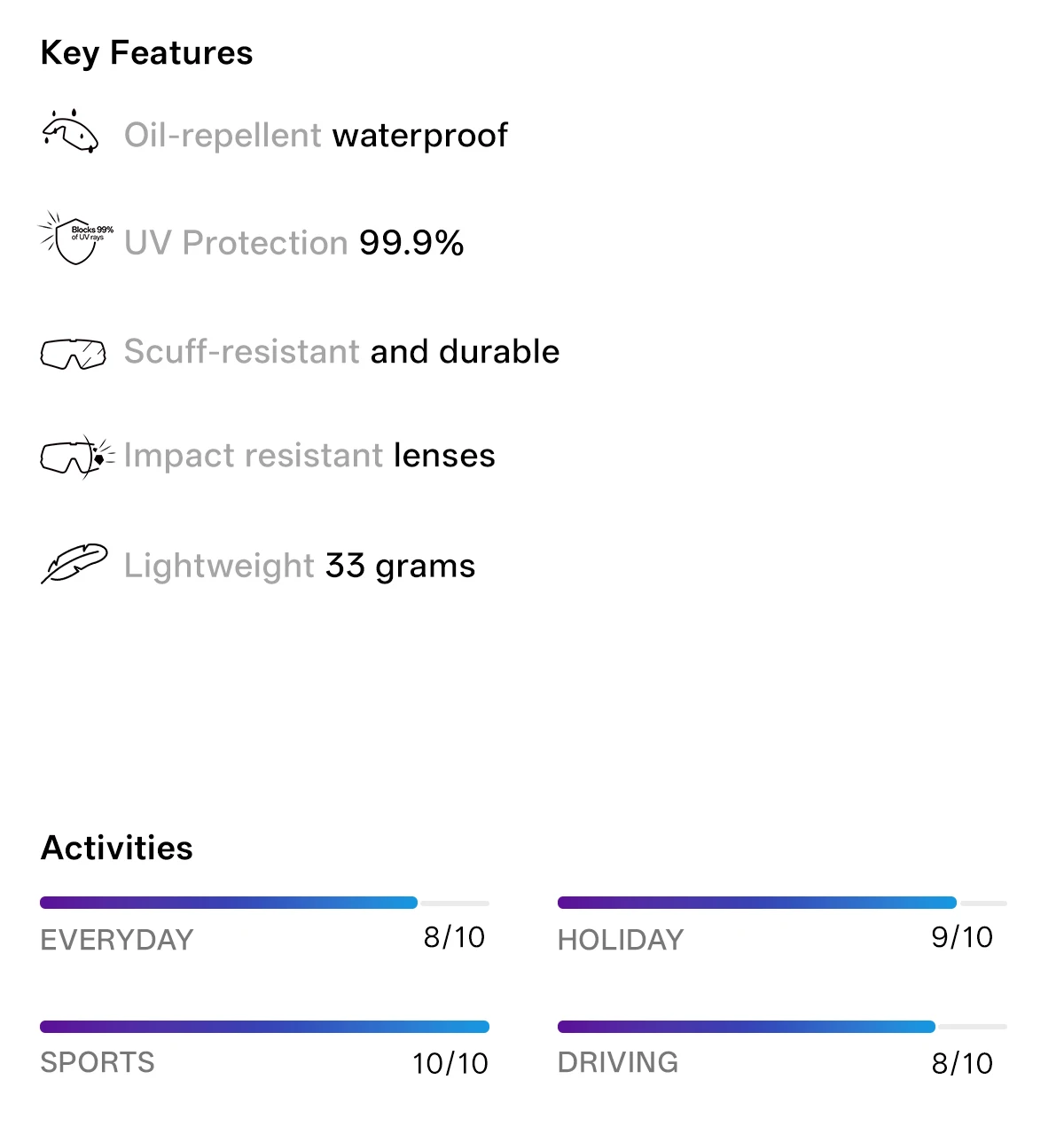This screenshot has width=1064, height=1142.
Task: Click the impact resistant lens icon
Action: coord(77,457)
